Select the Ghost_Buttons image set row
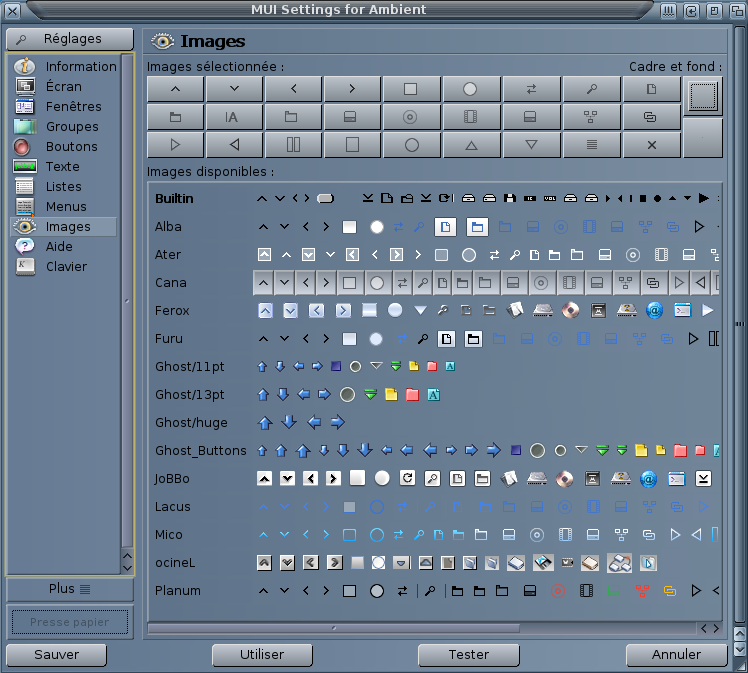Screen dimensions: 748x673 click(435, 451)
